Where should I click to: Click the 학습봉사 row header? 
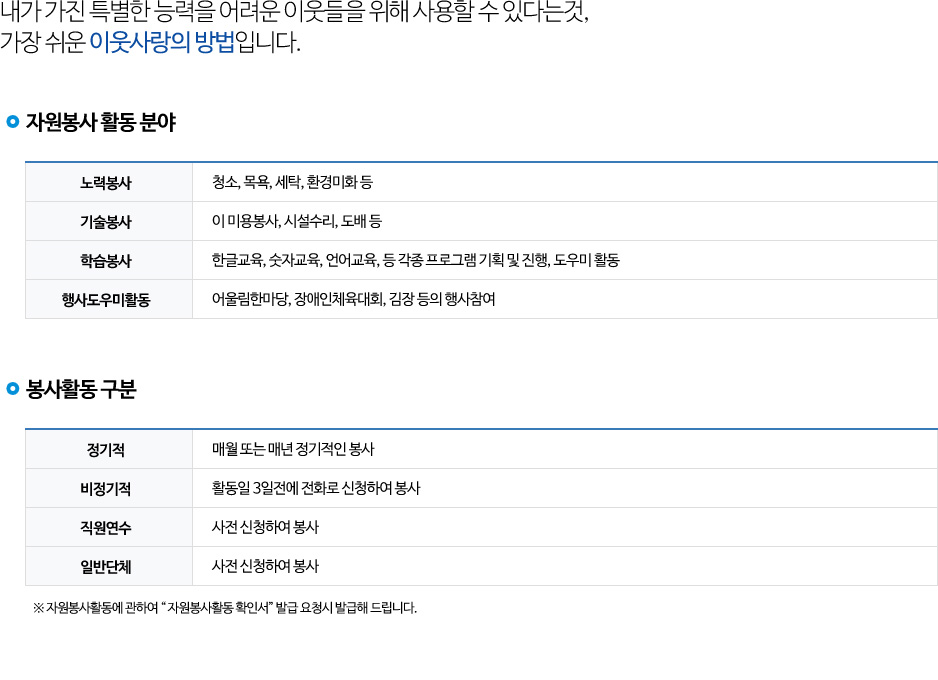tap(109, 260)
